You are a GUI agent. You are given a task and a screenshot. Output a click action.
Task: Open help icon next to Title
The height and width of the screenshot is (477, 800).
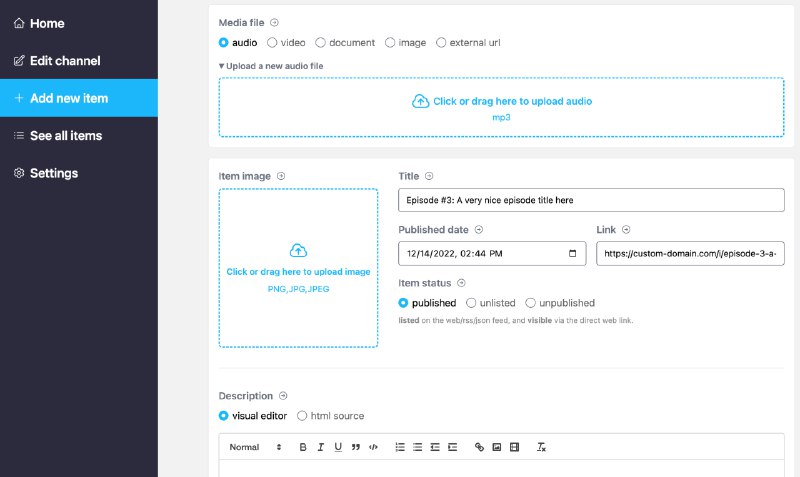(429, 176)
